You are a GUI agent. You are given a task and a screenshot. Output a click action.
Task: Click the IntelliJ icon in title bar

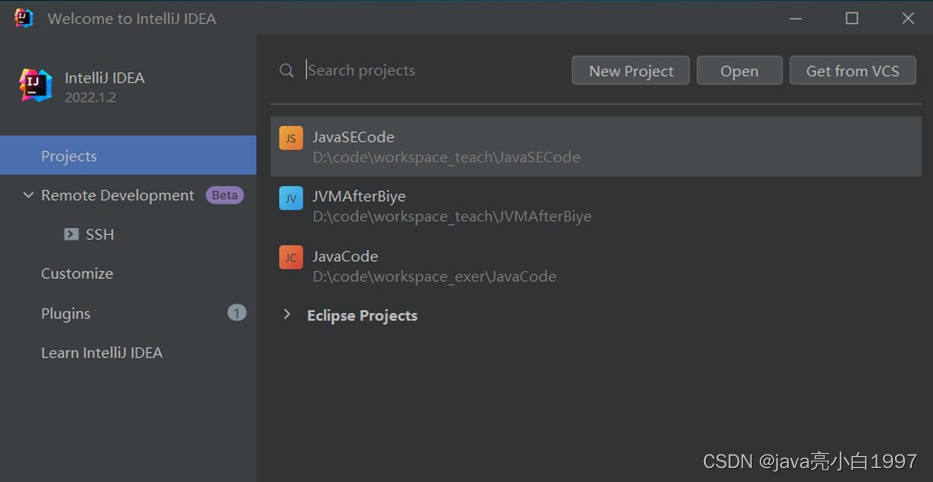pos(24,18)
